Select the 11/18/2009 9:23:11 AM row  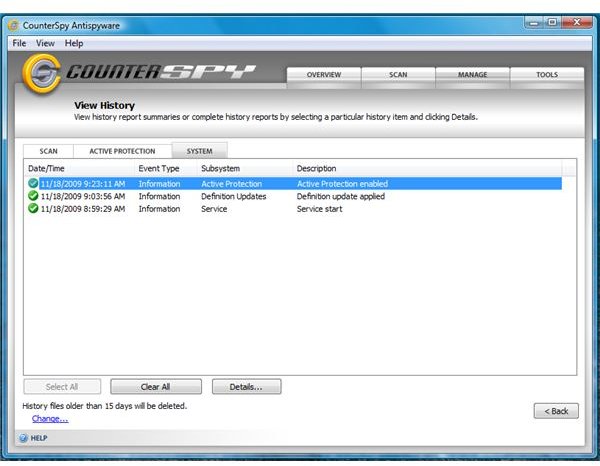tap(294, 184)
